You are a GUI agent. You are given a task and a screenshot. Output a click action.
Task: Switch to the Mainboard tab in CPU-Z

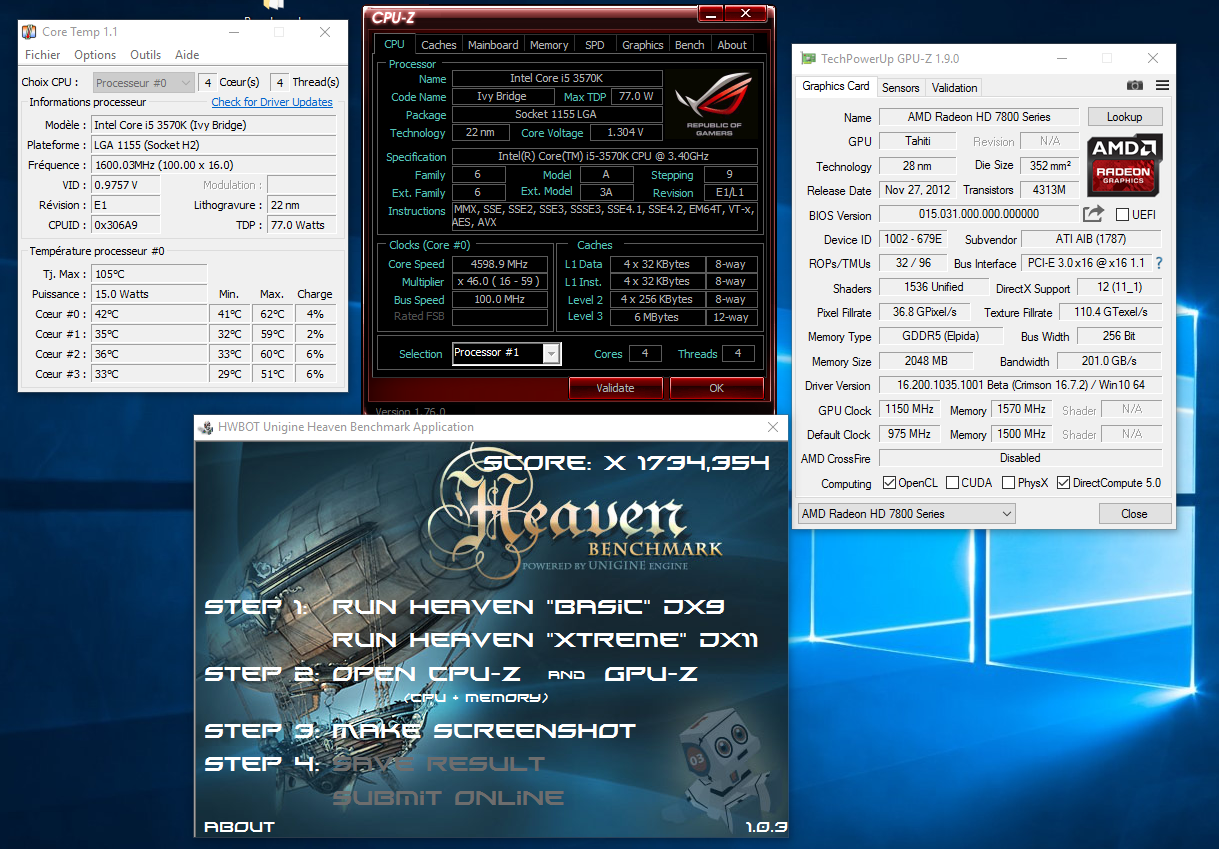[493, 45]
